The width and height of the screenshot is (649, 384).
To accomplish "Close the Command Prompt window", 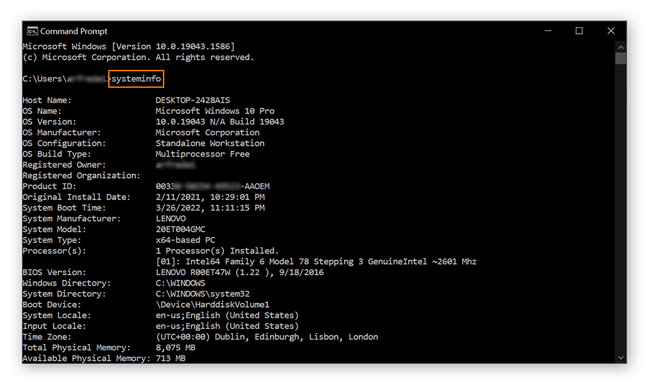I will point(611,31).
